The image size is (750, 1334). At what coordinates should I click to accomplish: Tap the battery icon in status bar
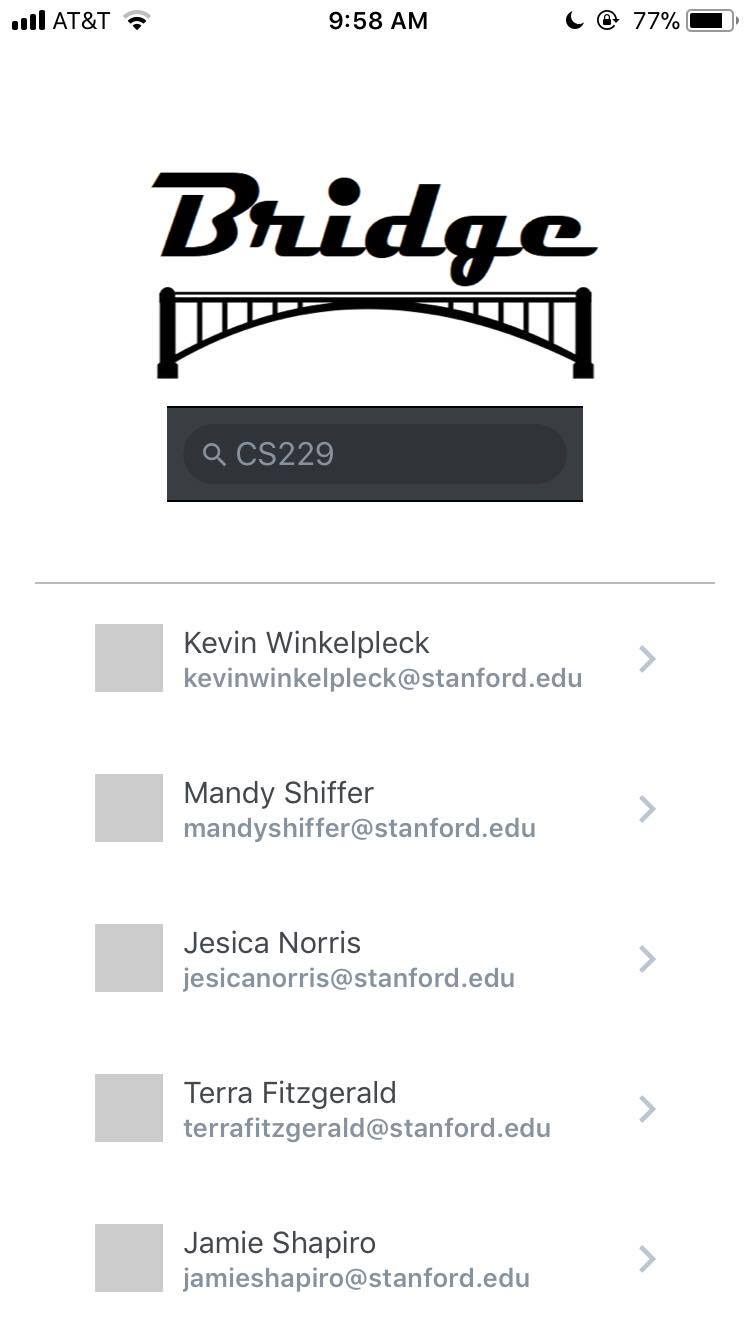711,21
